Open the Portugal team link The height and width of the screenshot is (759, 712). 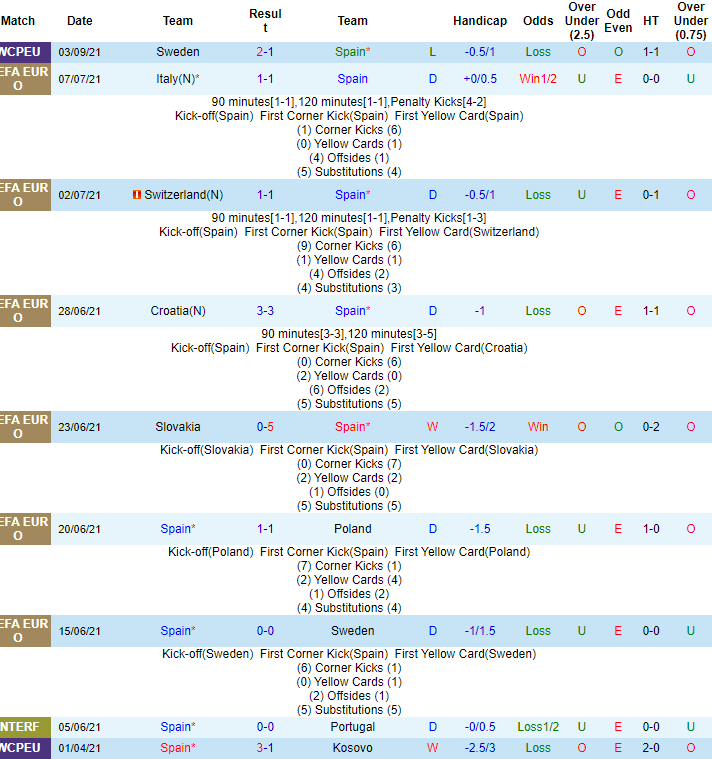click(x=352, y=727)
